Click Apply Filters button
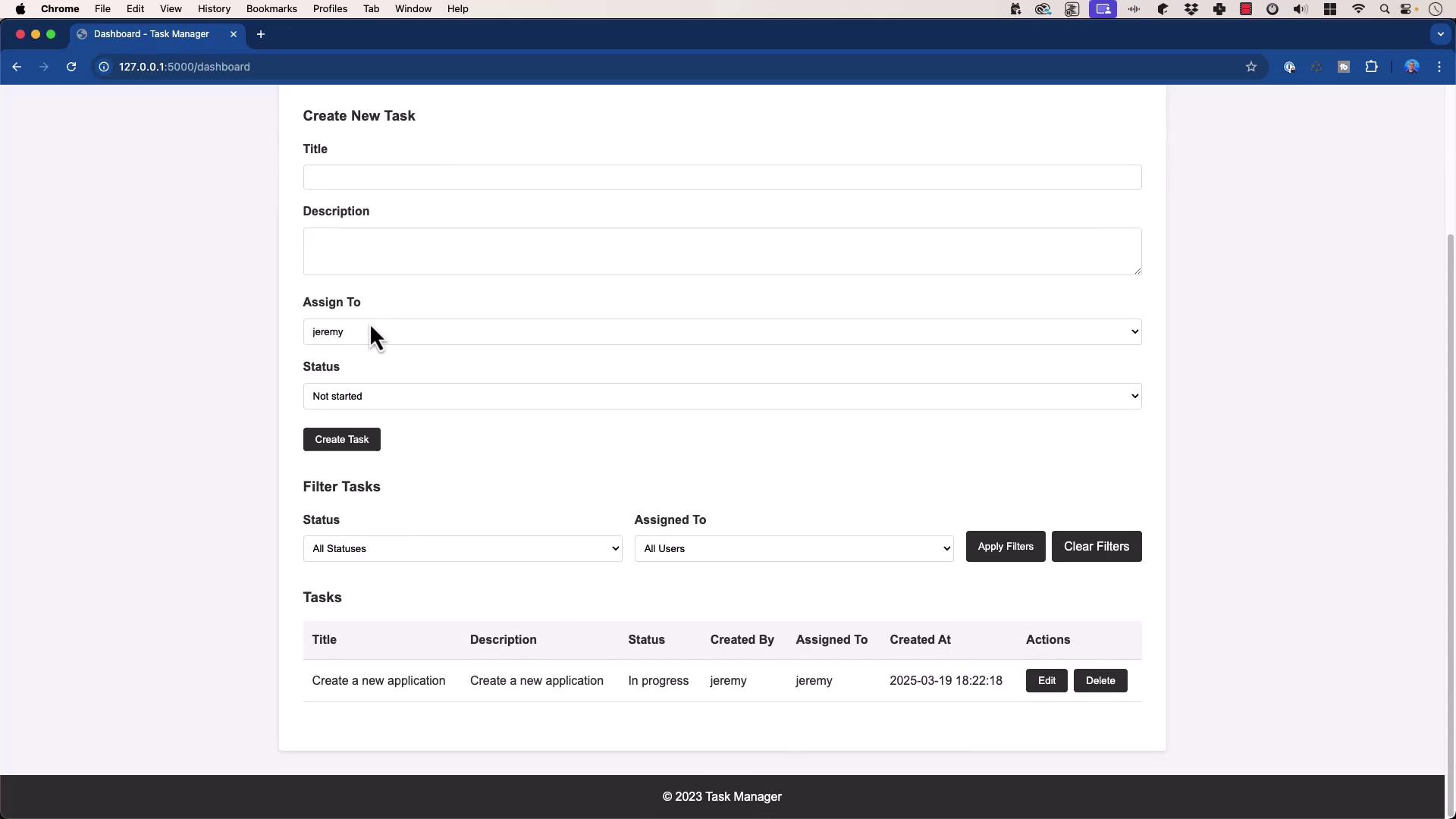The width and height of the screenshot is (1456, 819). (1005, 547)
